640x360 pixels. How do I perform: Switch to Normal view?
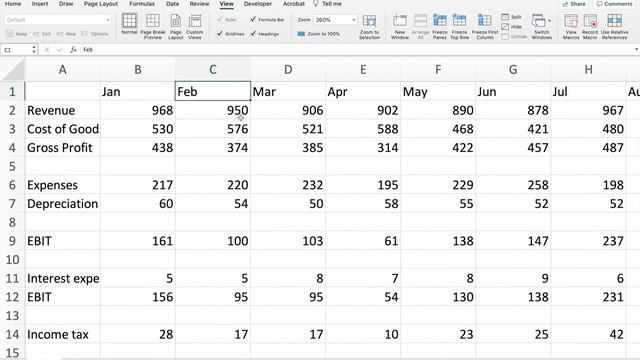click(x=129, y=24)
